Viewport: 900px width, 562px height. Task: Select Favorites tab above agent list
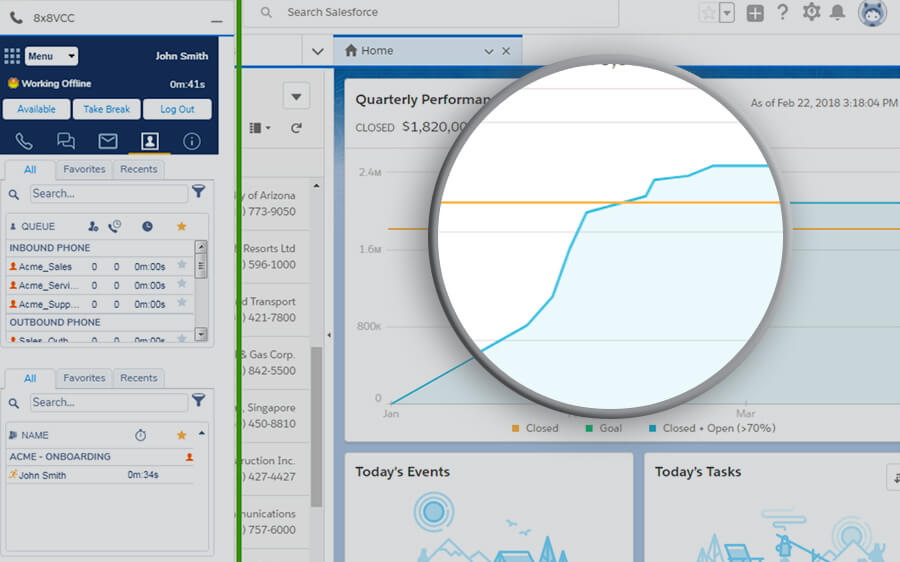coord(84,378)
